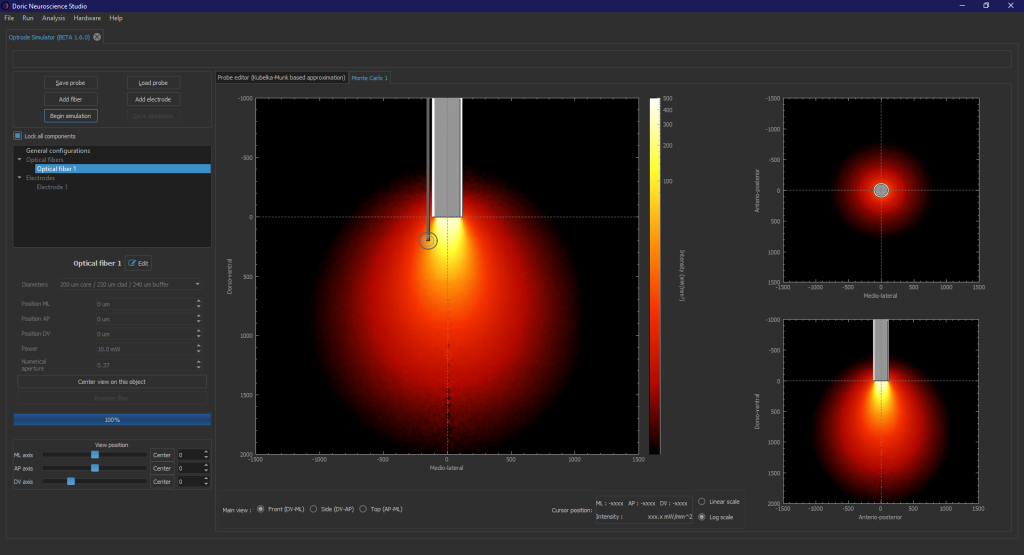Viewport: 1024px width, 555px height.
Task: Click the Begin simulation button
Action: (x=71, y=116)
